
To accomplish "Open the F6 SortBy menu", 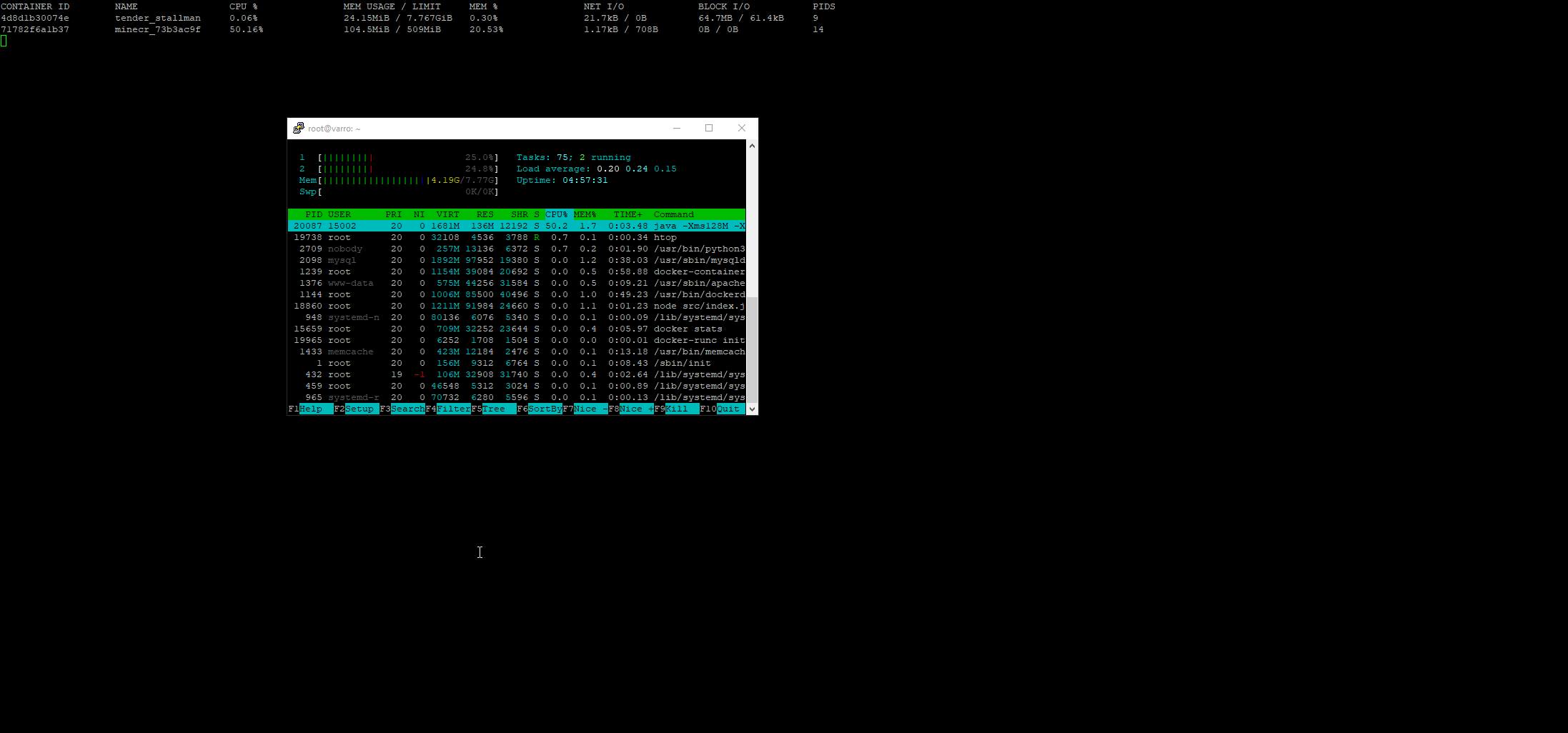I will 544,409.
